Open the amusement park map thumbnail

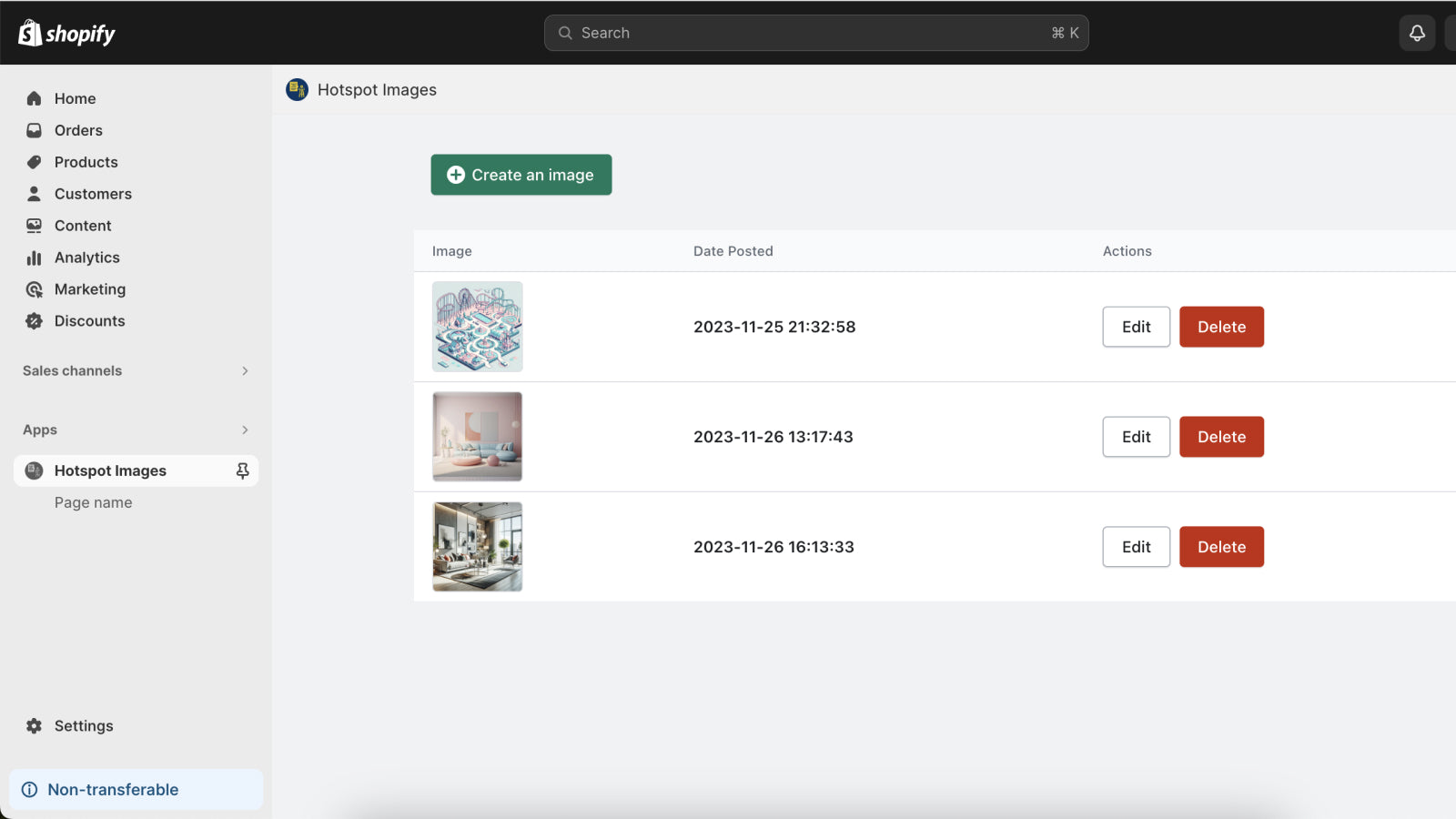(x=478, y=327)
